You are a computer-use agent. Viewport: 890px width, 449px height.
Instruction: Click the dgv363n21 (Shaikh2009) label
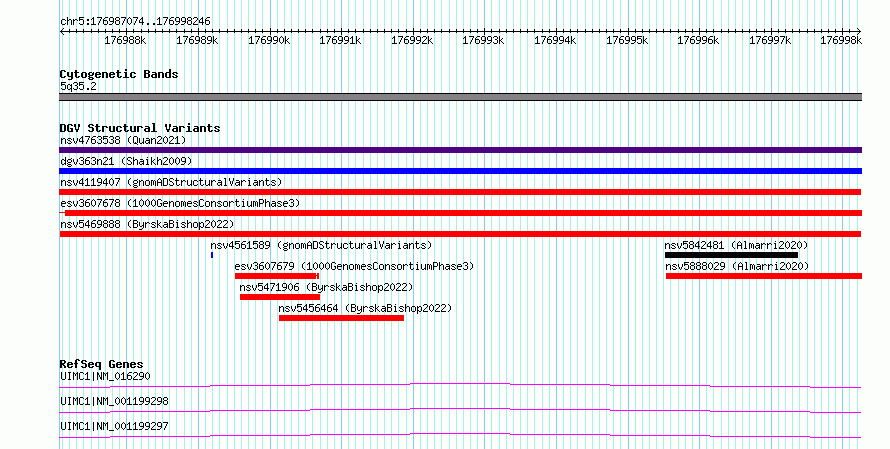tap(126, 161)
